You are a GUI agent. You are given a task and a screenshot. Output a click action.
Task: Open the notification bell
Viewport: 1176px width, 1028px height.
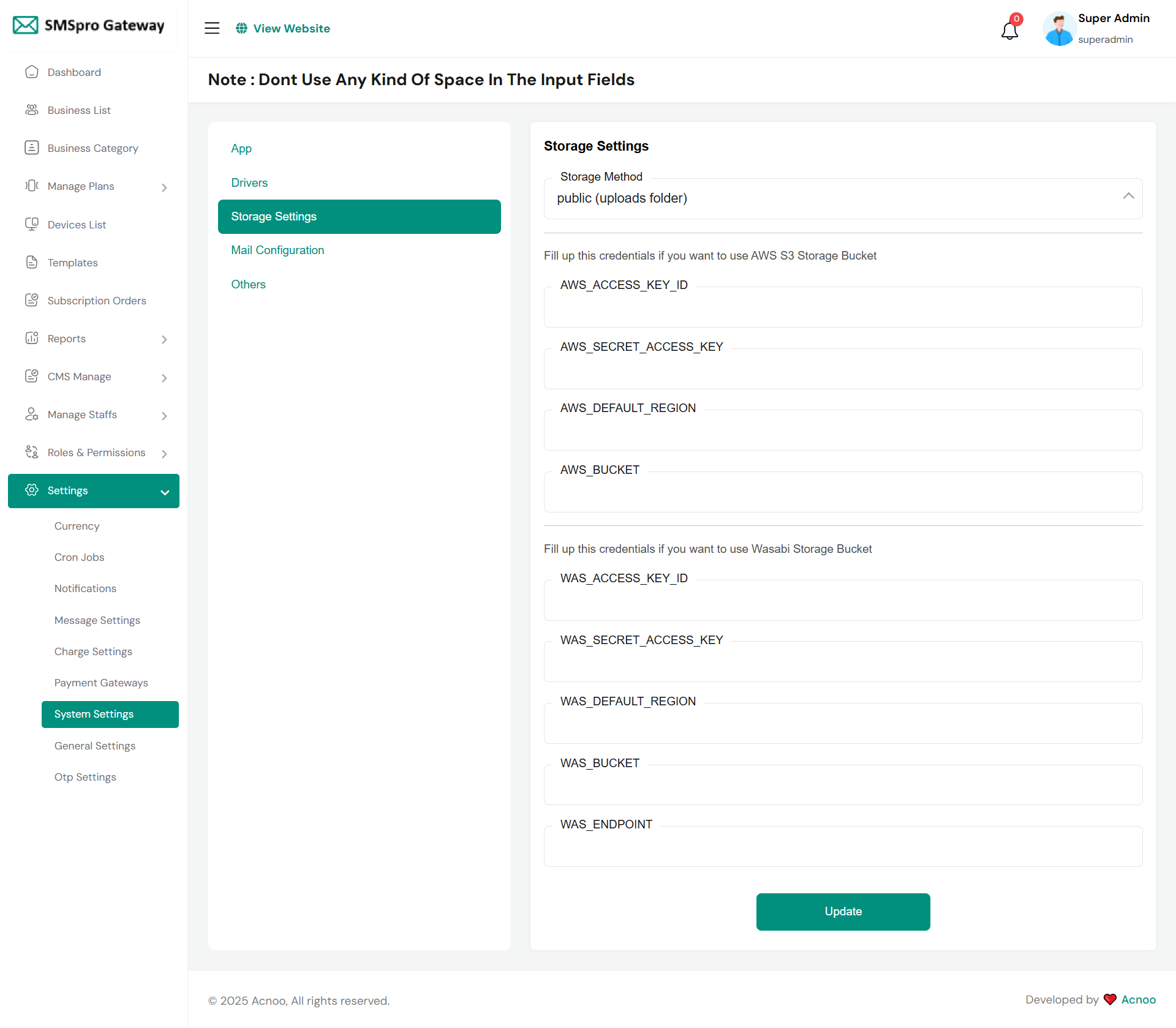(x=1009, y=29)
